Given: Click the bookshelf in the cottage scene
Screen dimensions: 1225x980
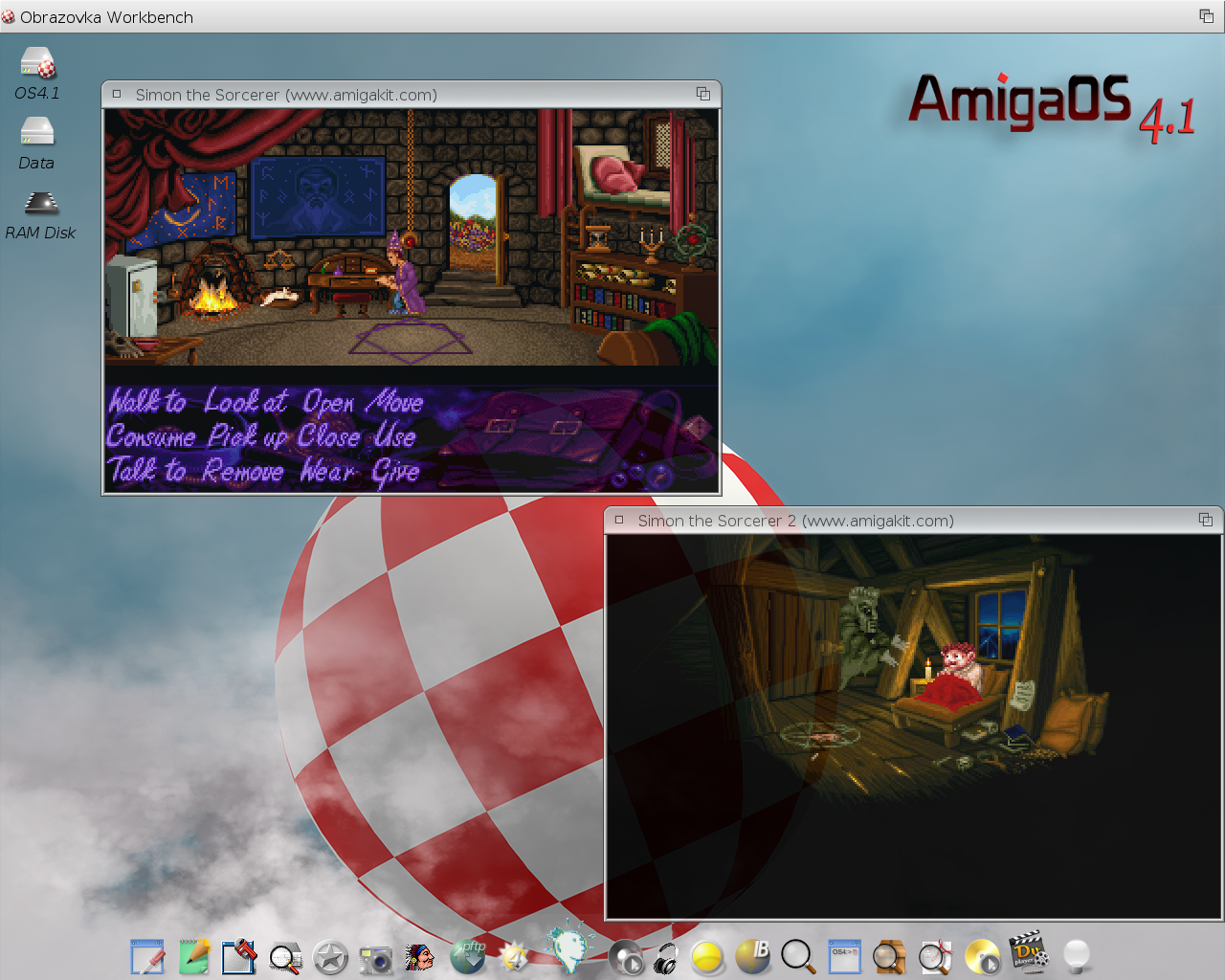Looking at the screenshot, I should (623, 290).
